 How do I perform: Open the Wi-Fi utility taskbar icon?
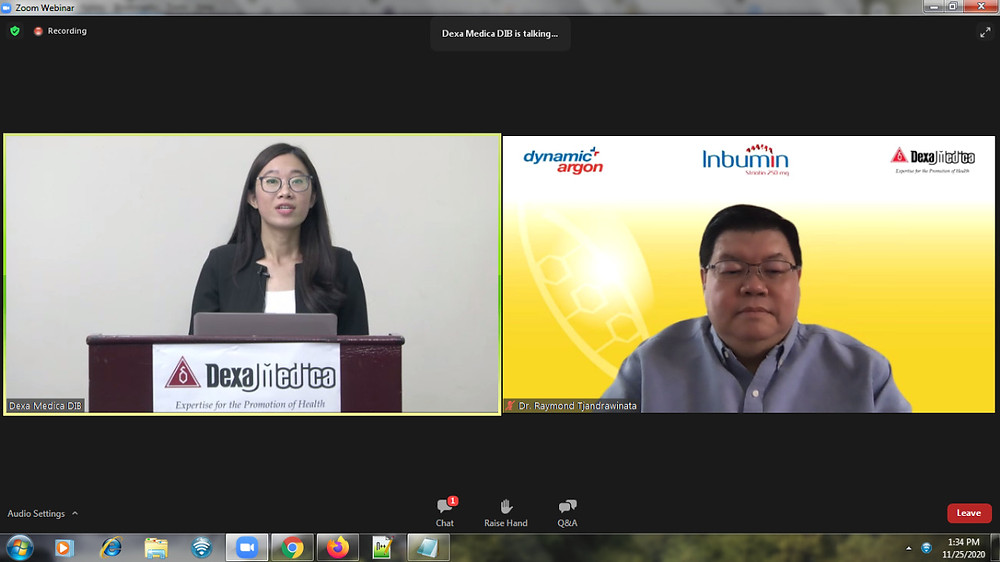tap(202, 548)
